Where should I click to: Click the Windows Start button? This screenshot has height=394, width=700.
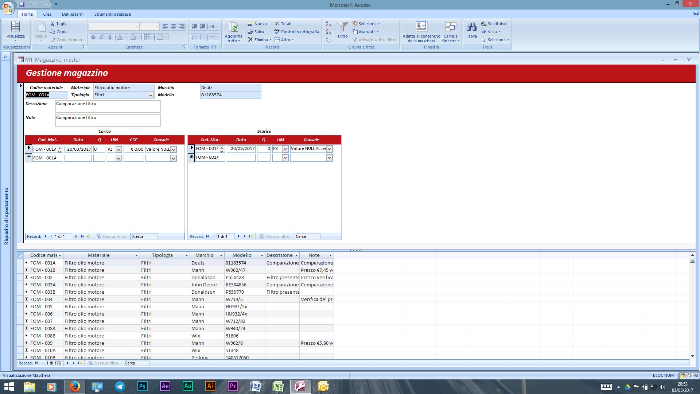[9, 386]
